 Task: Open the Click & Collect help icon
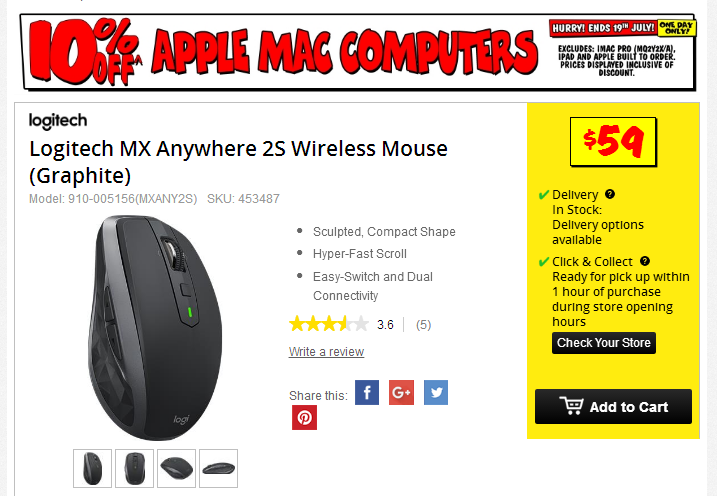tap(645, 261)
